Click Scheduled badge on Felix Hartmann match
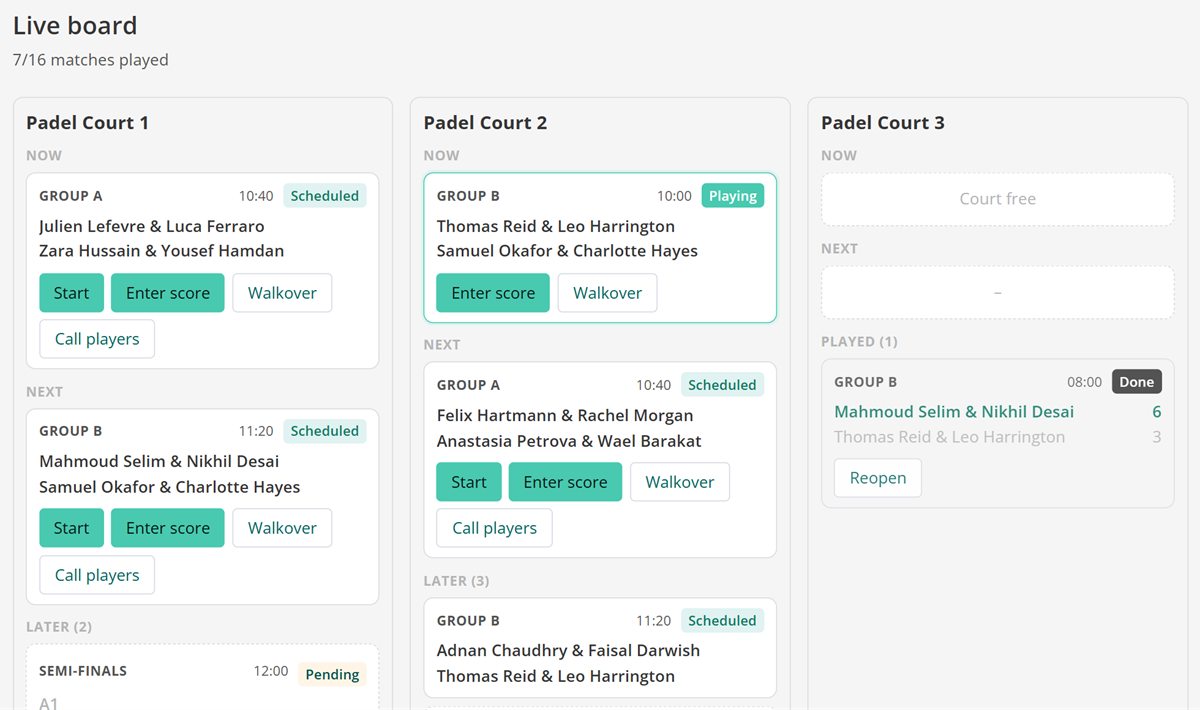This screenshot has width=1200, height=710. pos(722,385)
